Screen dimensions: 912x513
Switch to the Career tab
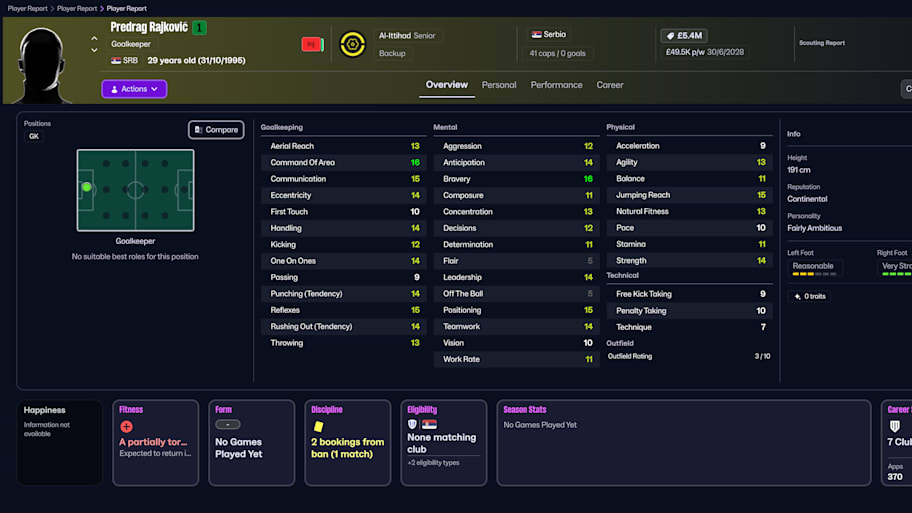tap(610, 85)
